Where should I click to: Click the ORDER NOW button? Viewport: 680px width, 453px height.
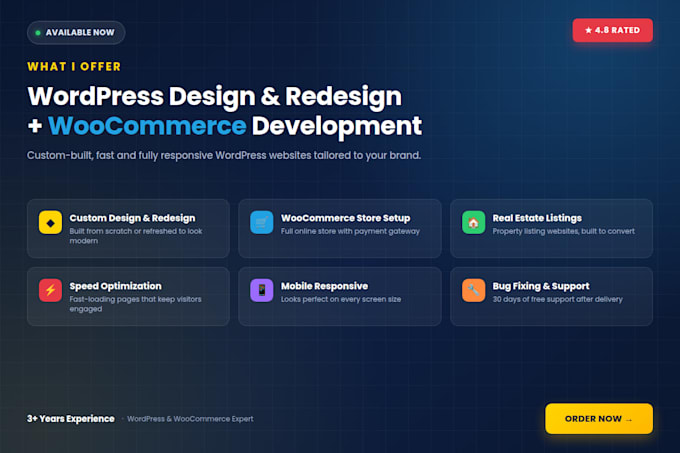pyautogui.click(x=599, y=419)
